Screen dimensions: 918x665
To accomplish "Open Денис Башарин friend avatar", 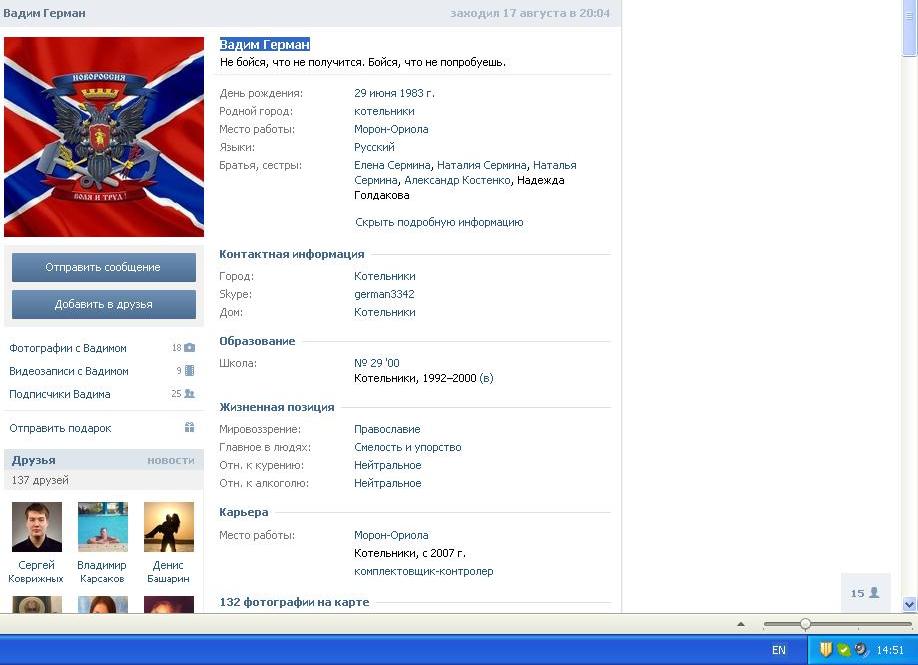I will tap(169, 527).
